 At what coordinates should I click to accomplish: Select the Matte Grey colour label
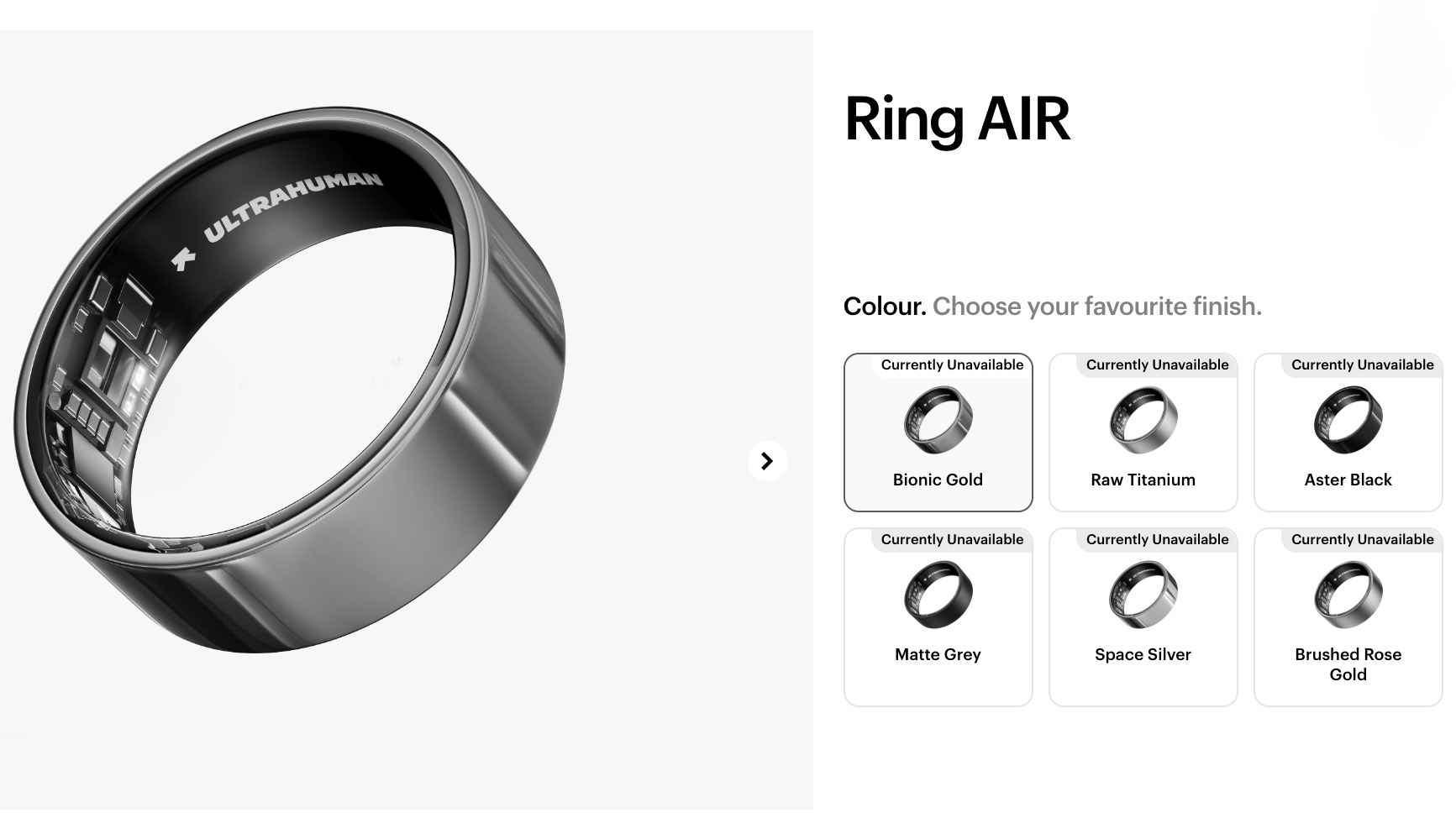click(x=938, y=654)
